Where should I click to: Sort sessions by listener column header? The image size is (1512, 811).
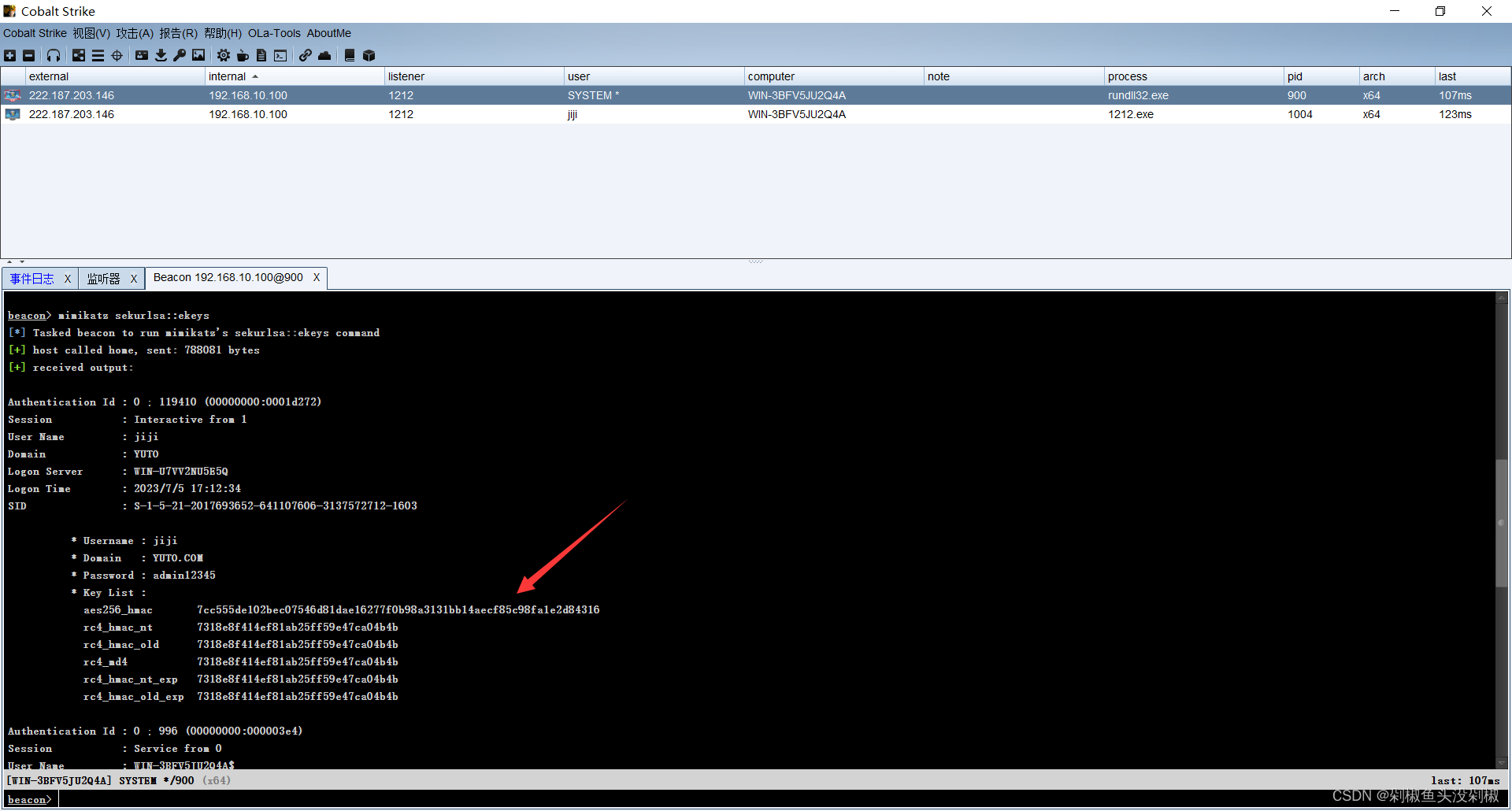[x=474, y=76]
